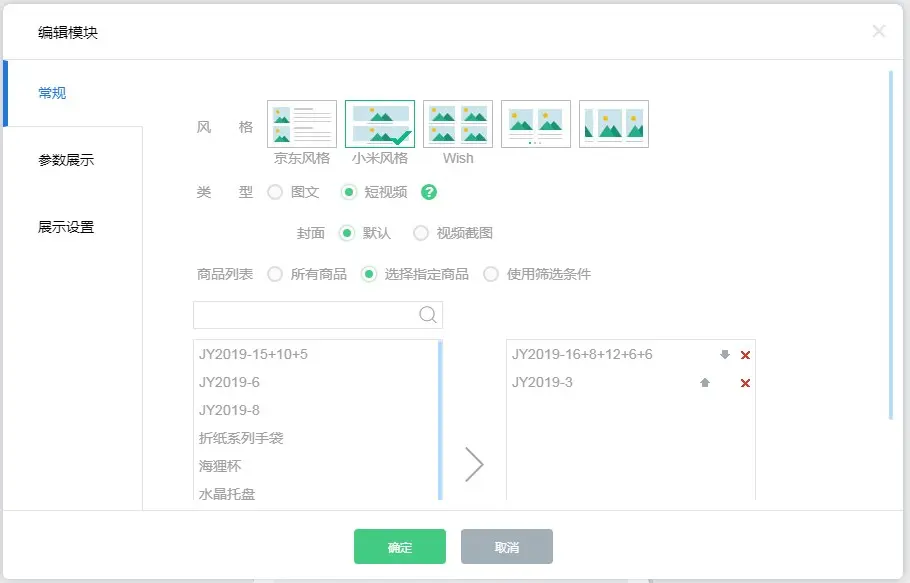910x583 pixels.
Task: Pick the Wish layout style thumbnail
Action: tap(458, 124)
